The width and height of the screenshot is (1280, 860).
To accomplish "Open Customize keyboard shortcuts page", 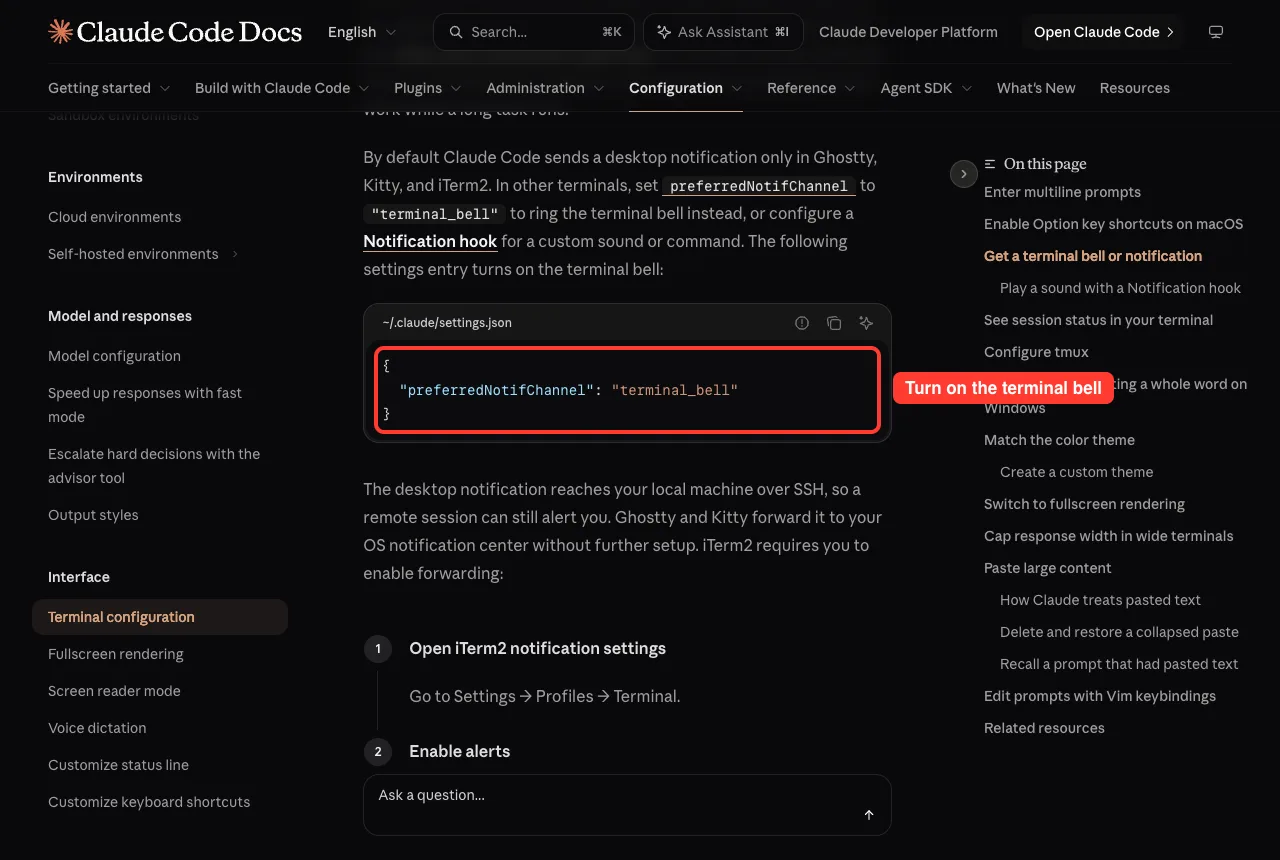I will click(149, 802).
